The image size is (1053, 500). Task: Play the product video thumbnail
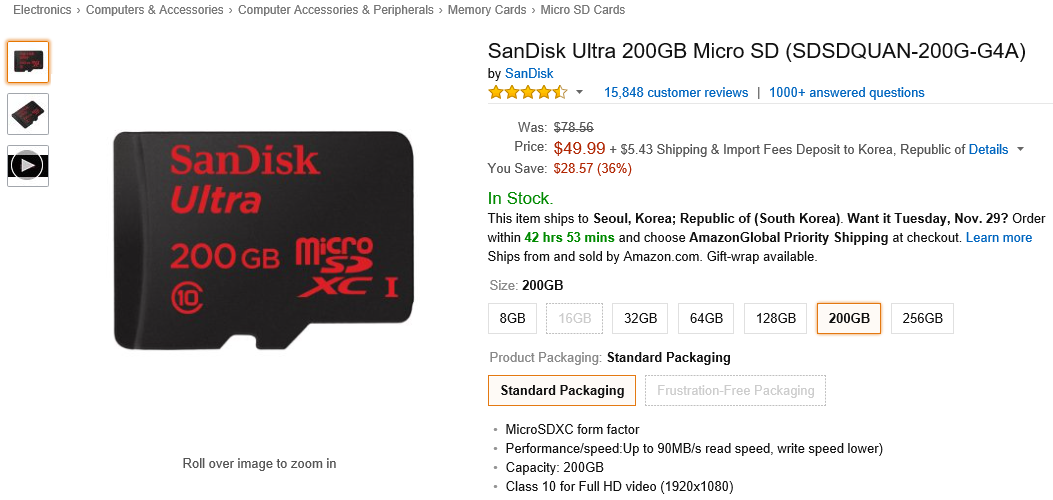pos(28,166)
